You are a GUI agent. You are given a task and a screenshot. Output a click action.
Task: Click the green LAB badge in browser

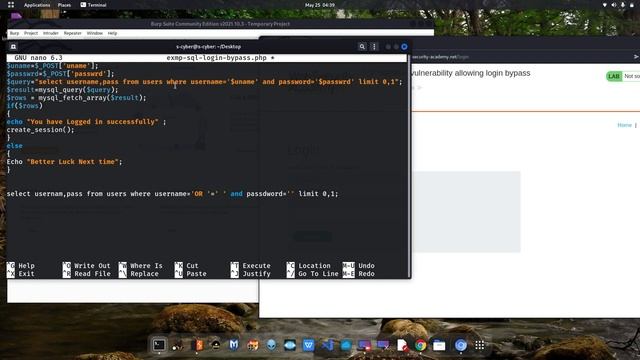click(613, 76)
